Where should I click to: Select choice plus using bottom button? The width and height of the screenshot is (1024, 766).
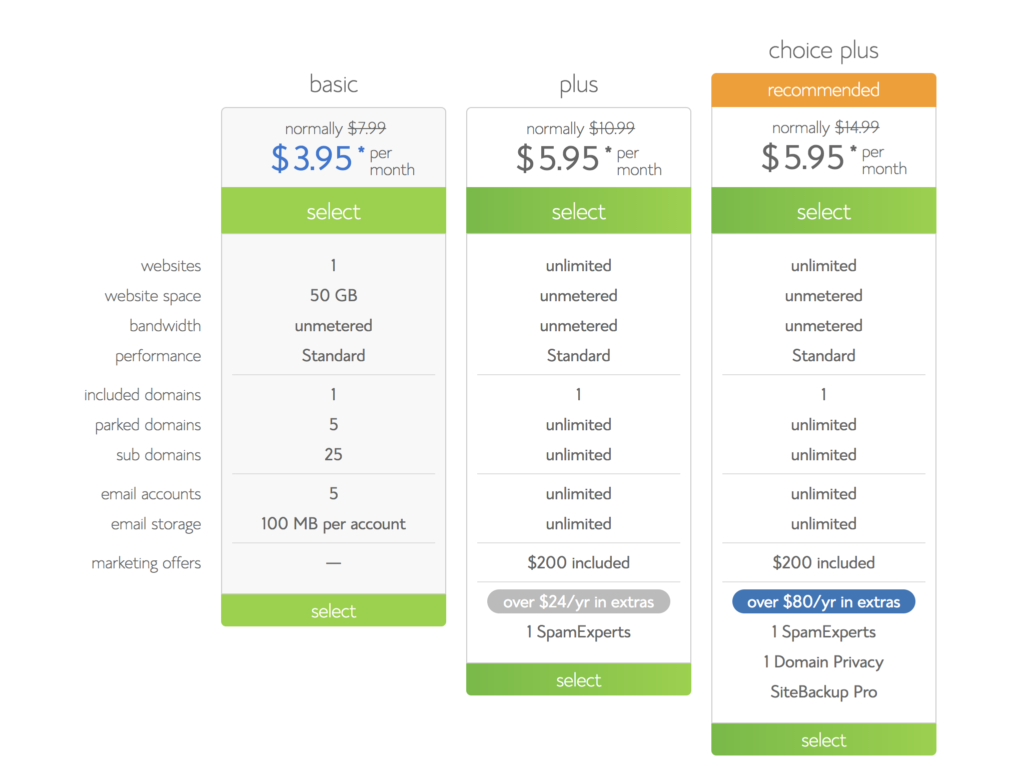823,740
